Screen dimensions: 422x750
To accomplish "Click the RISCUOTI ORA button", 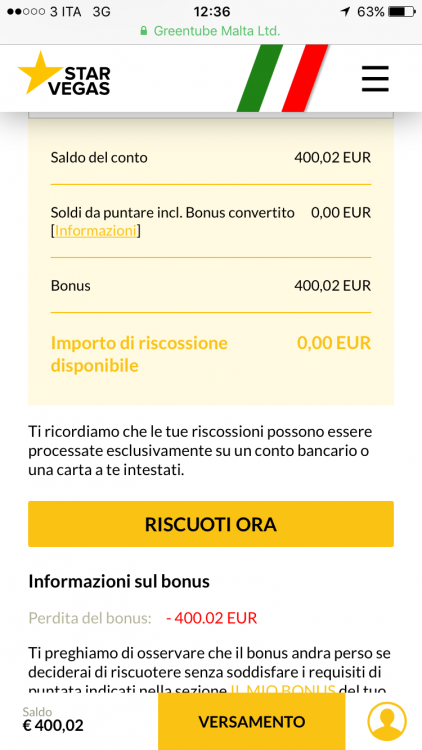I will 211,524.
